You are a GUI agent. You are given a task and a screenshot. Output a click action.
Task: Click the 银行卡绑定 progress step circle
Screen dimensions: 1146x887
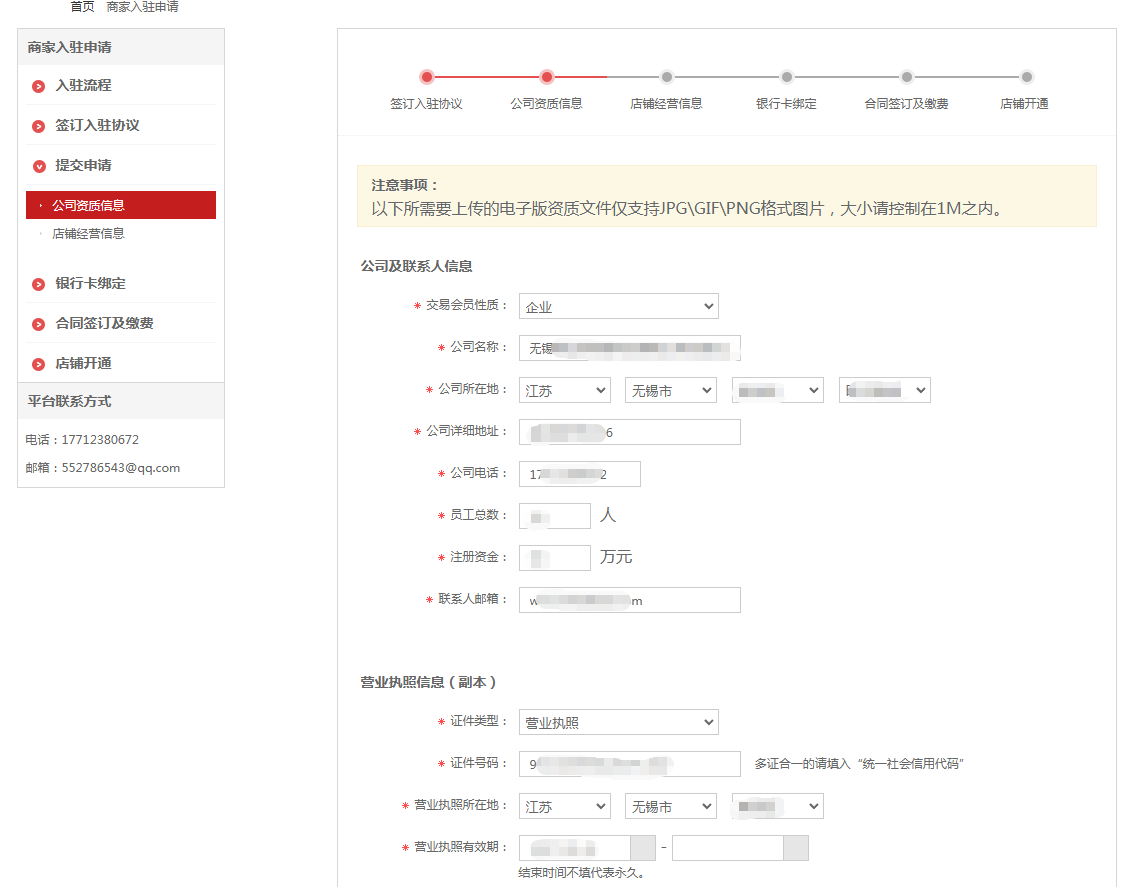787,77
